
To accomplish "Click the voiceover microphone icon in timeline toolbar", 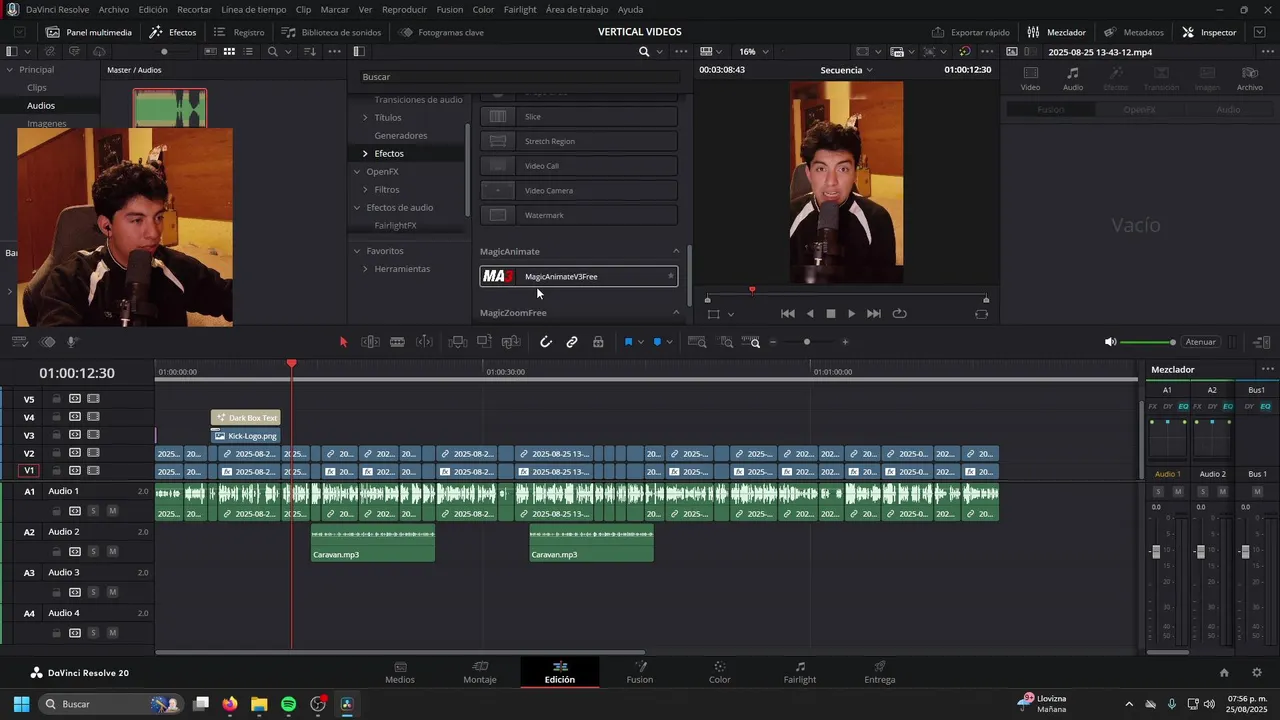I will click(x=72, y=342).
